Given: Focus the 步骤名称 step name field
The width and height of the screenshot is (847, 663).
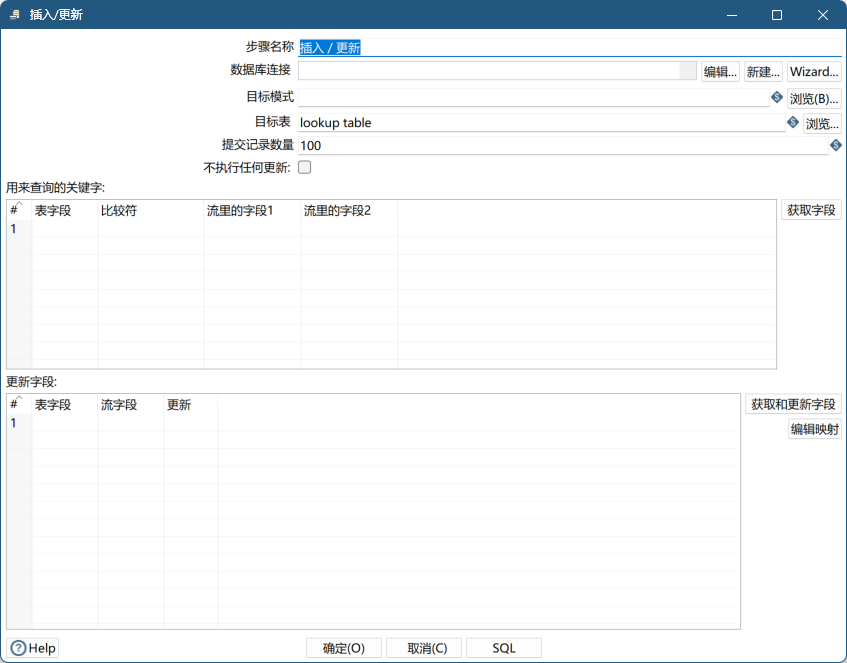Looking at the screenshot, I should tap(570, 47).
